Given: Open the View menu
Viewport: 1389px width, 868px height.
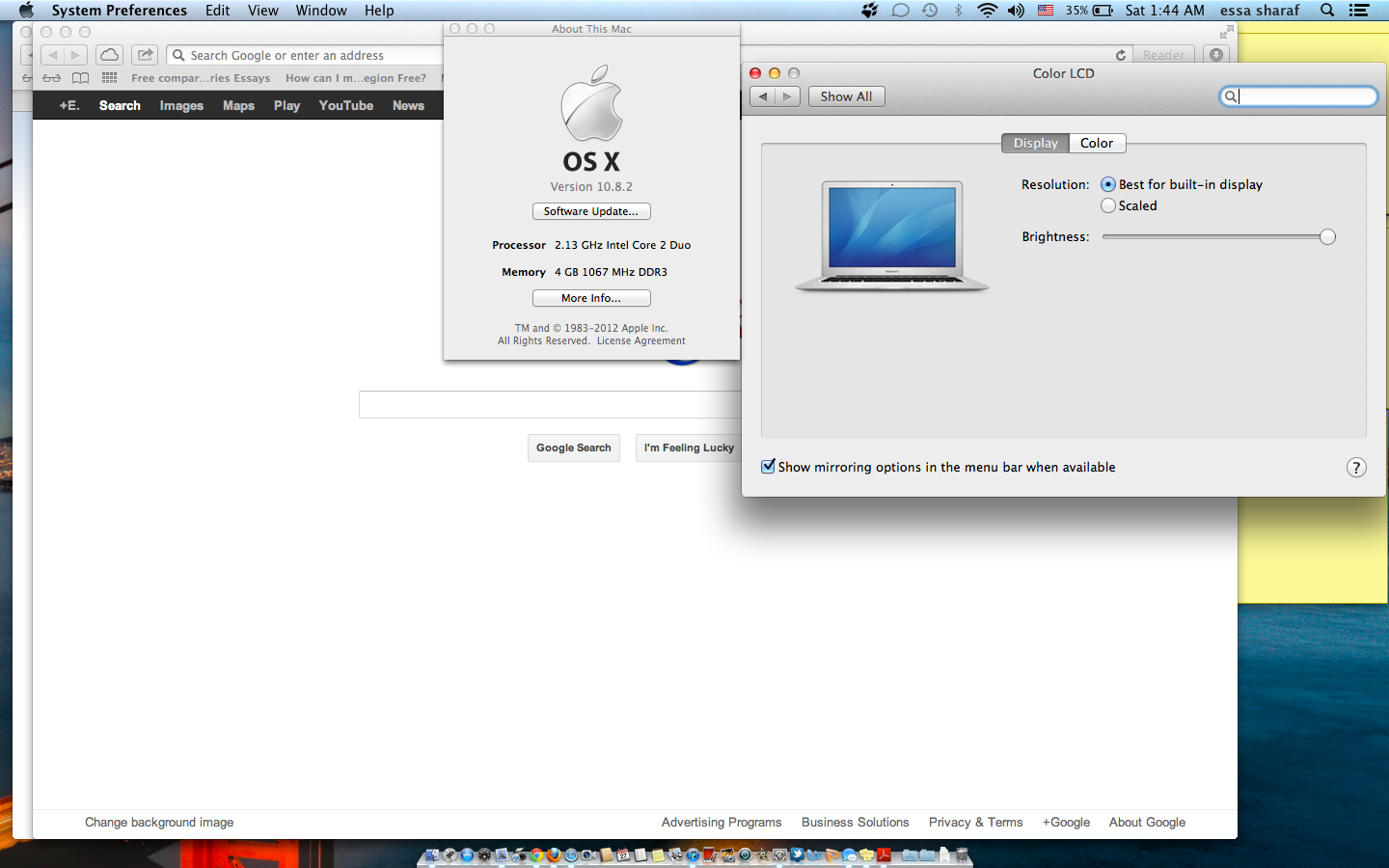Looking at the screenshot, I should coord(262,11).
